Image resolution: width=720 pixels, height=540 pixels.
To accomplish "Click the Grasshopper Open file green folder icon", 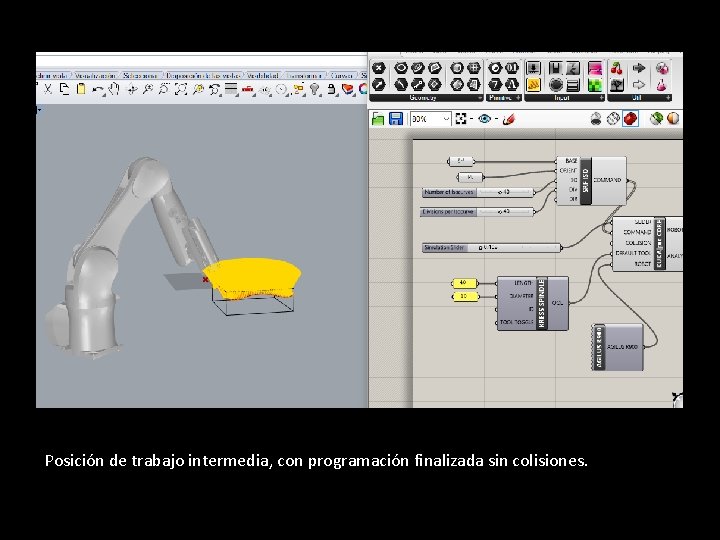I will click(x=378, y=119).
